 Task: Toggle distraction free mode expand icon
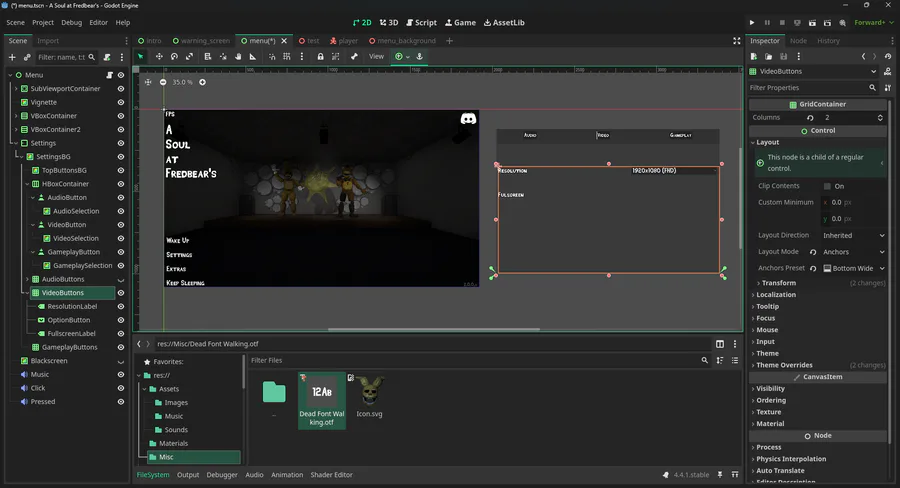point(736,41)
